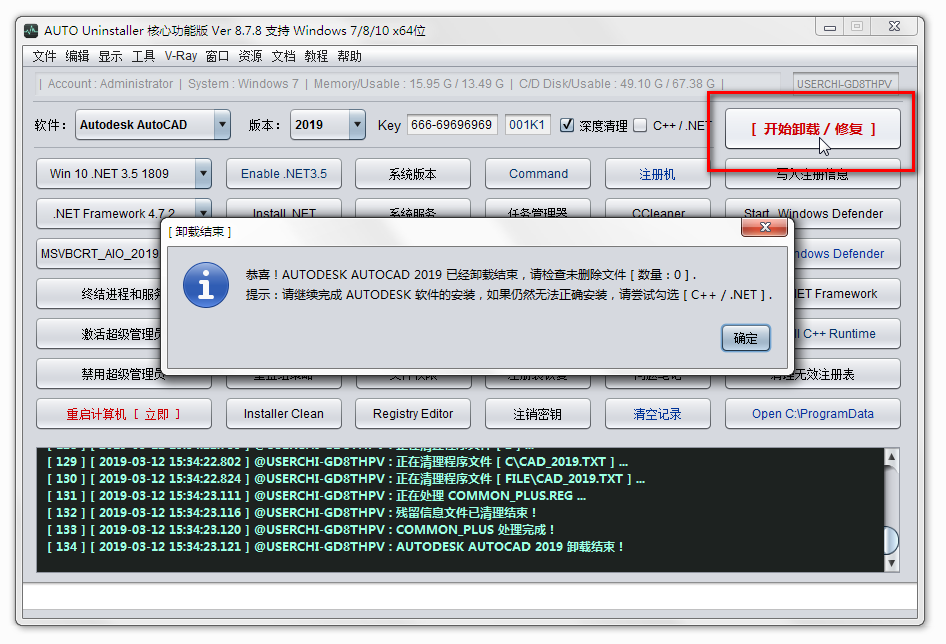Click Start Windows Defender button

[x=813, y=209]
